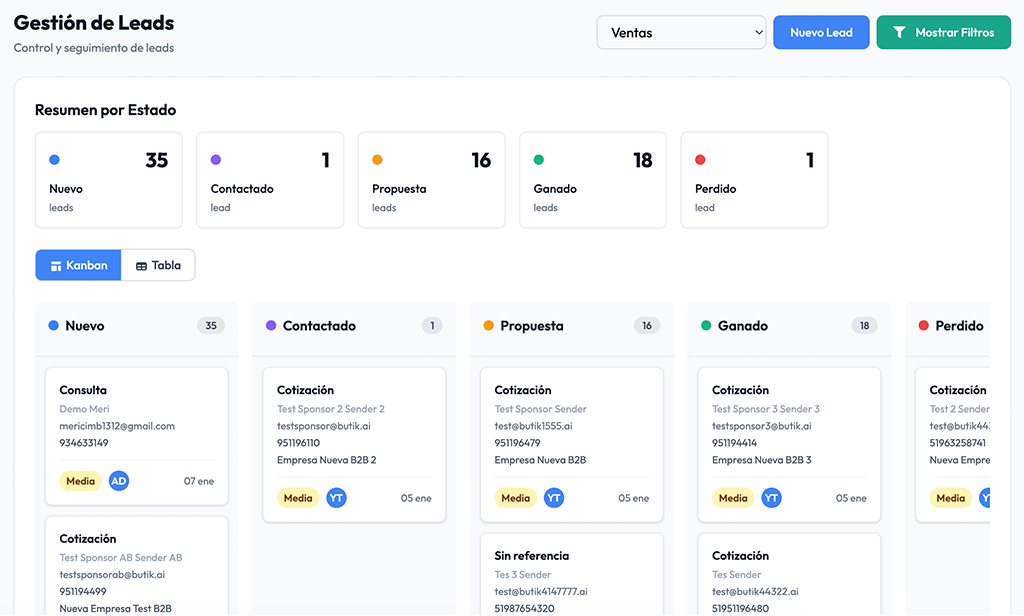Click the funnel icon in Mostrar Filtros
Image resolution: width=1024 pixels, height=616 pixels.
[x=899, y=33]
